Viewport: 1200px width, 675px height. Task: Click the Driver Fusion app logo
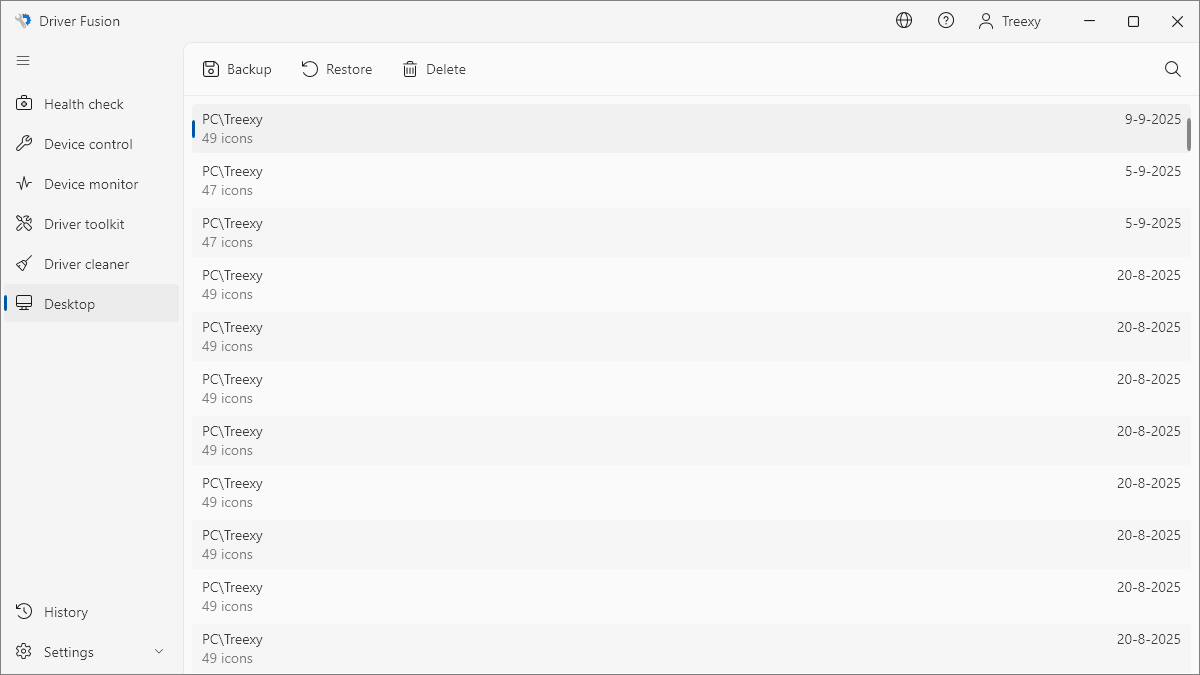coord(23,21)
